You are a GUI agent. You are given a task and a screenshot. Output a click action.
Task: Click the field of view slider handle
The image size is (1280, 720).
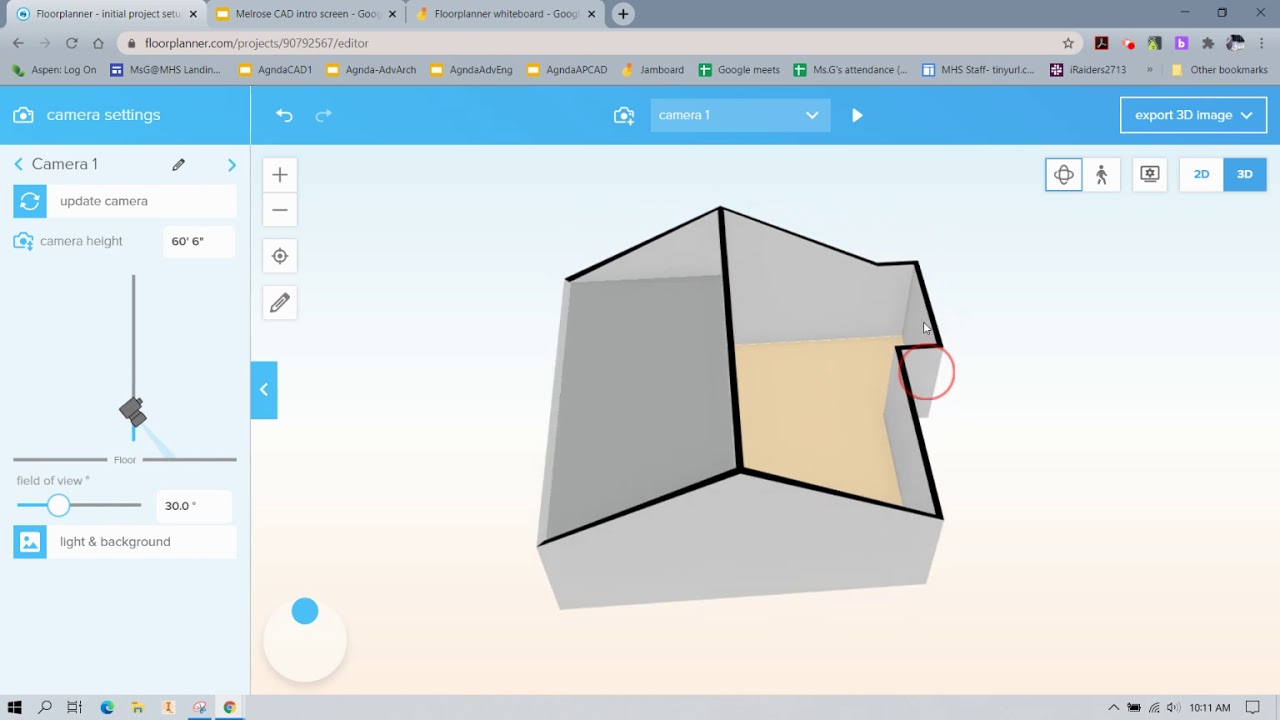point(58,505)
